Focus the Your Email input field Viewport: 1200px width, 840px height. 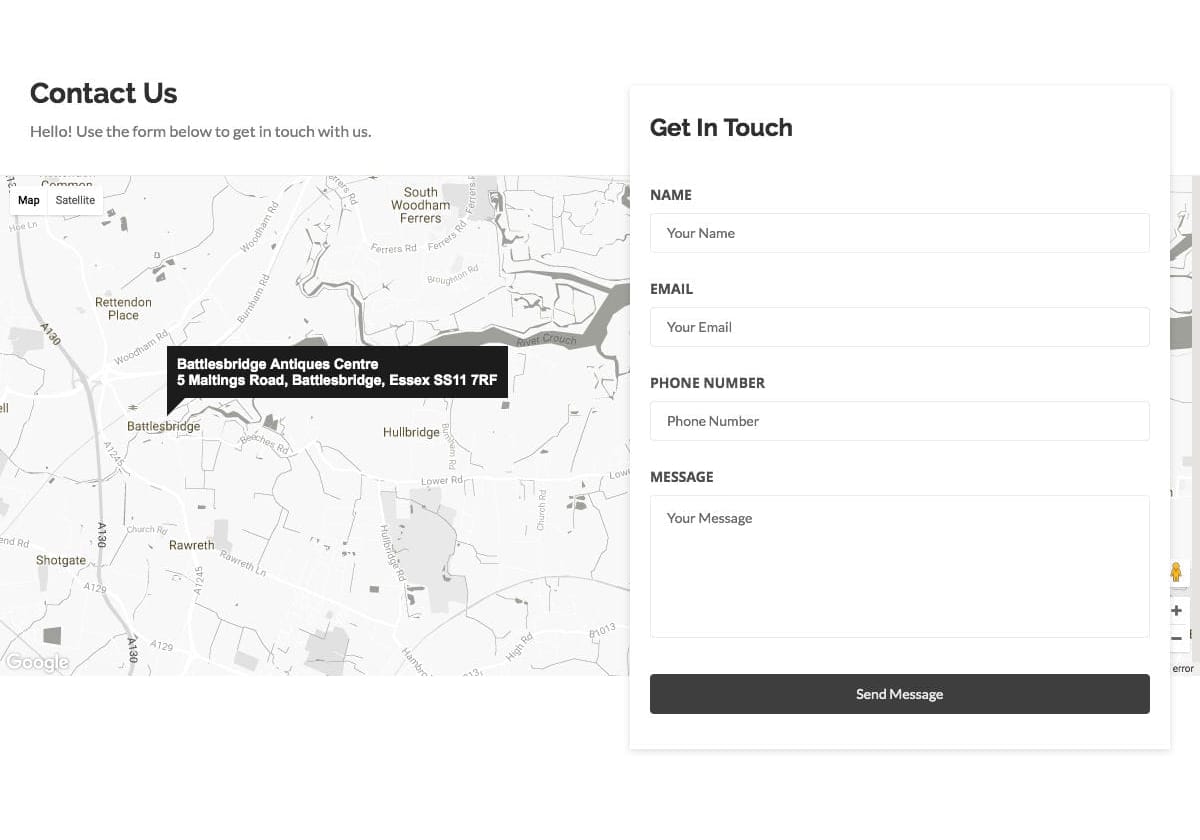click(x=899, y=327)
